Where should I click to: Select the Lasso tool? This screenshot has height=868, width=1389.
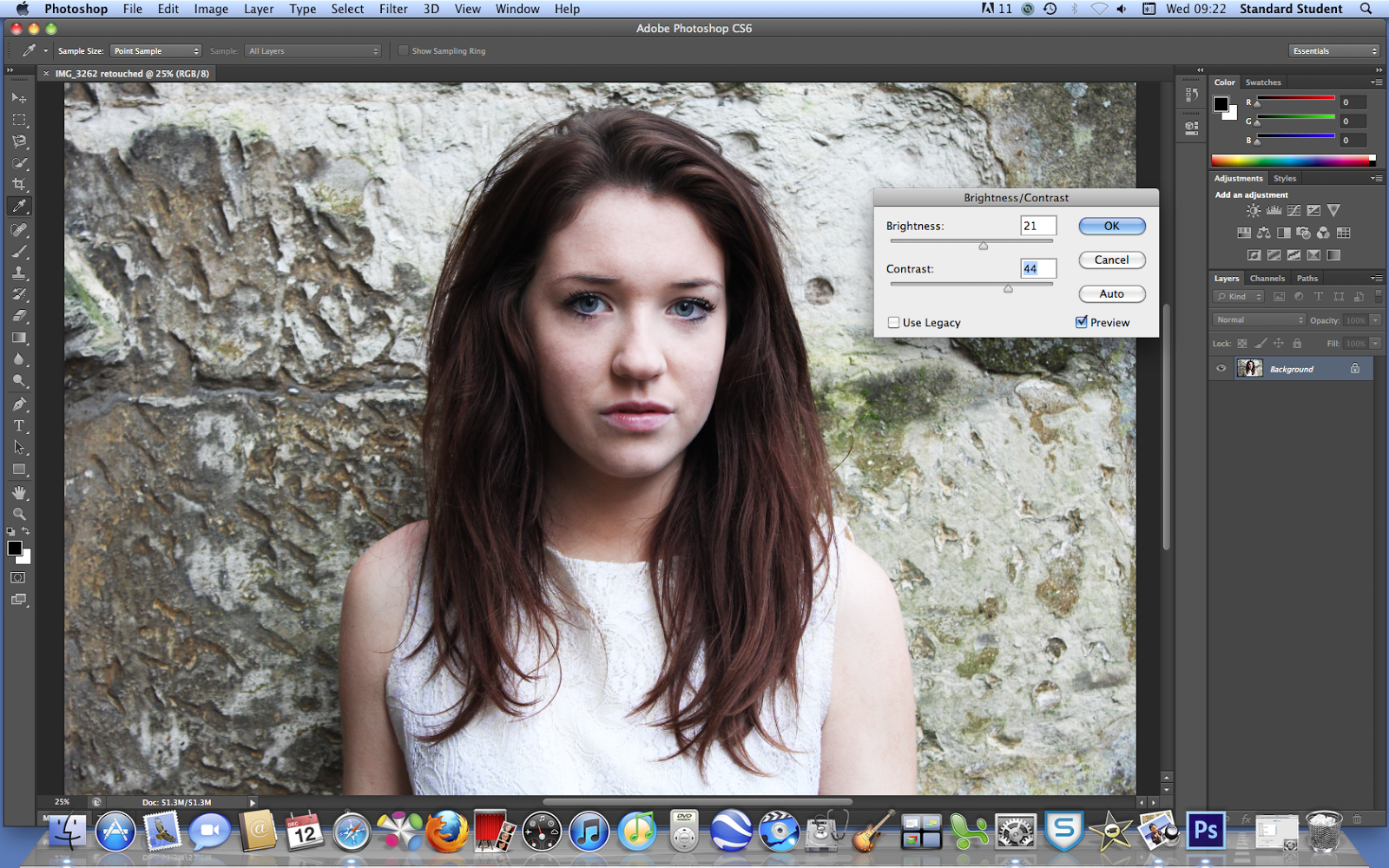click(x=19, y=141)
